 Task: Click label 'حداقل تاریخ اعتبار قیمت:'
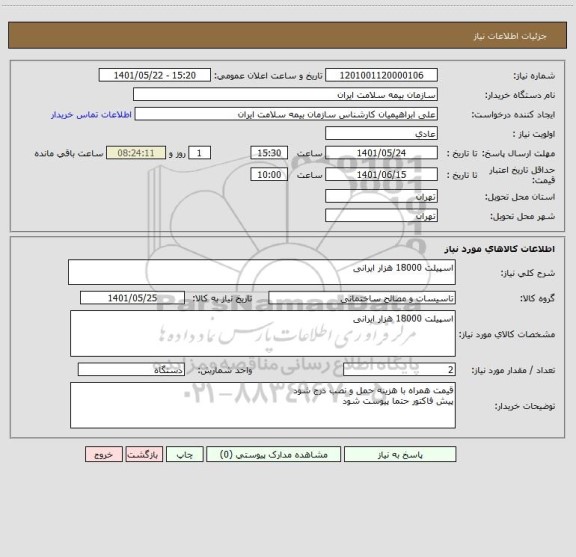522,175
